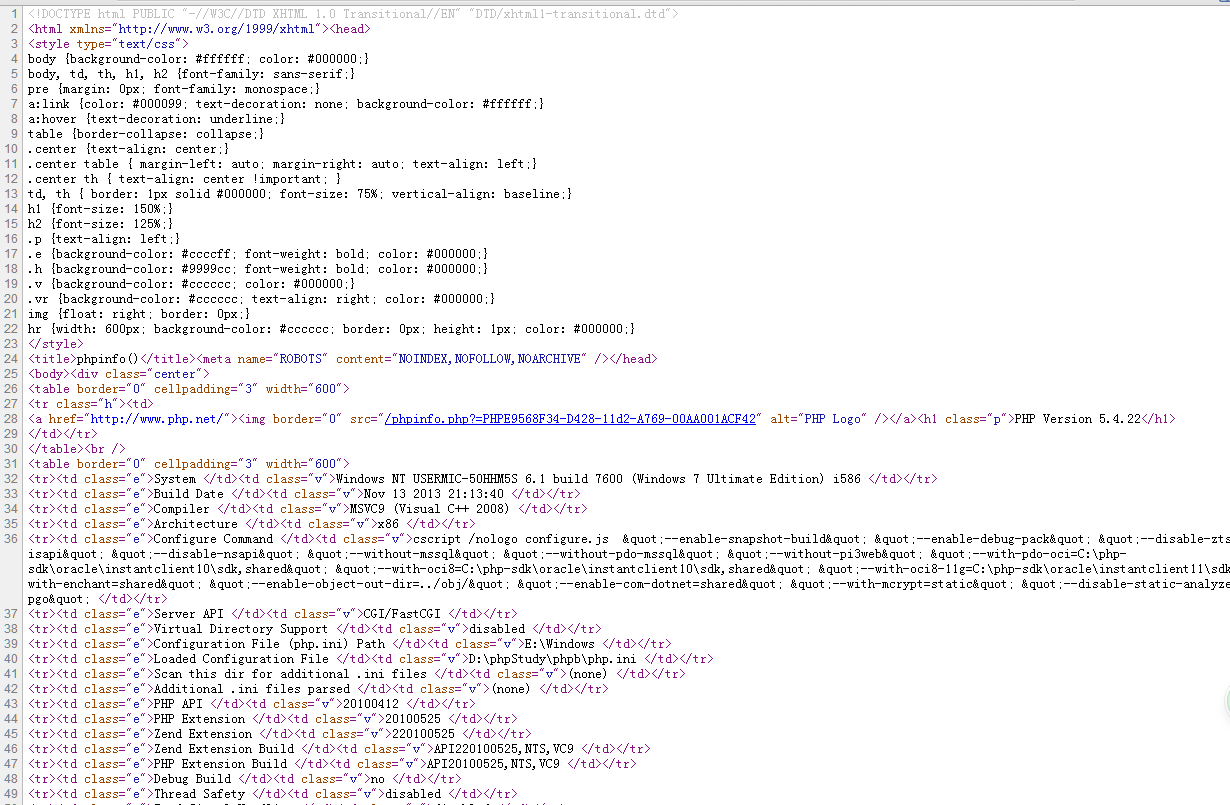Image resolution: width=1230 pixels, height=805 pixels.
Task: Click the a:link CSS rule line
Action: point(286,104)
